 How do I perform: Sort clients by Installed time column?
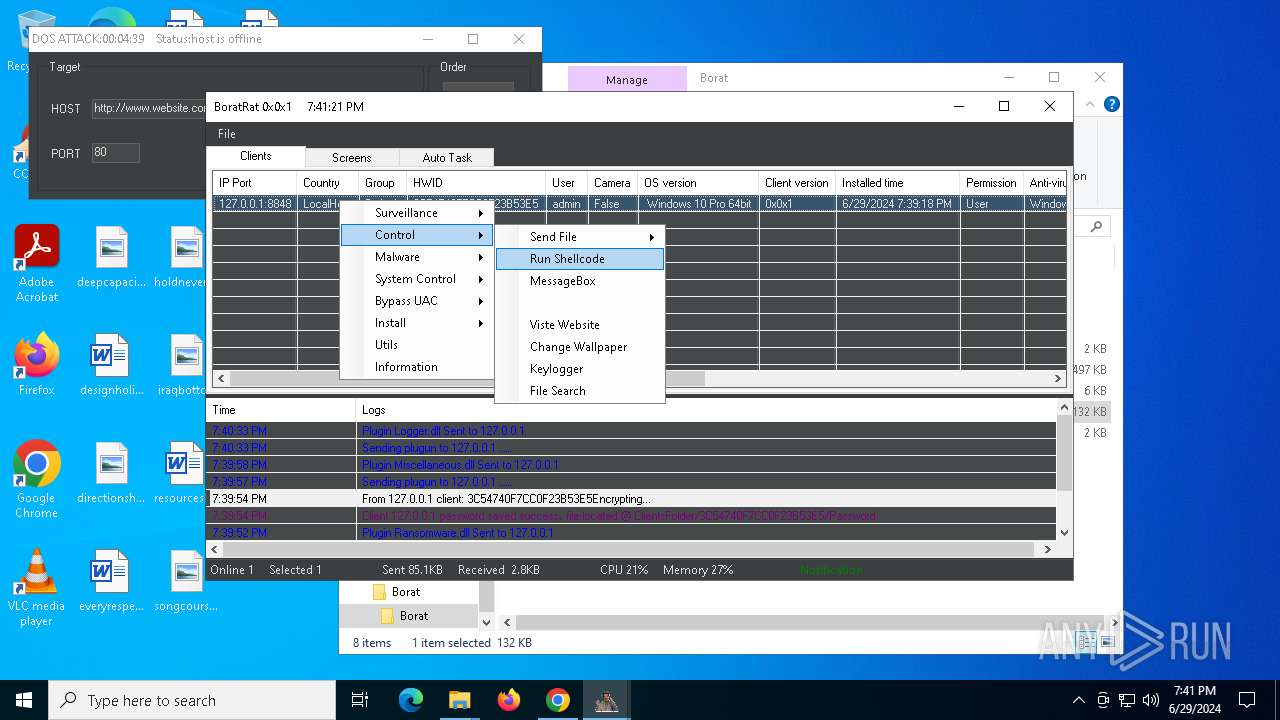(x=897, y=183)
